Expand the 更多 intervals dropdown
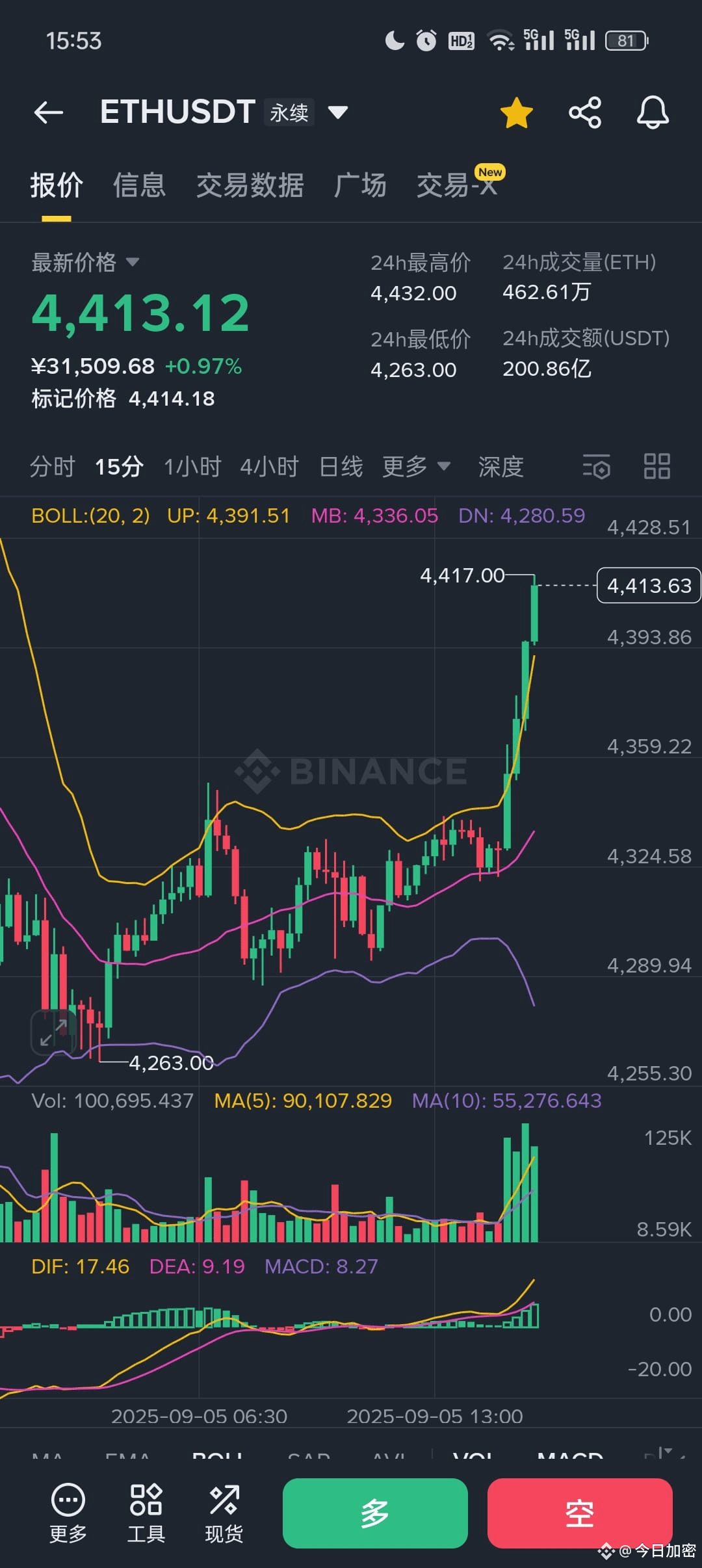Screen dimensions: 702x1568 (416, 467)
